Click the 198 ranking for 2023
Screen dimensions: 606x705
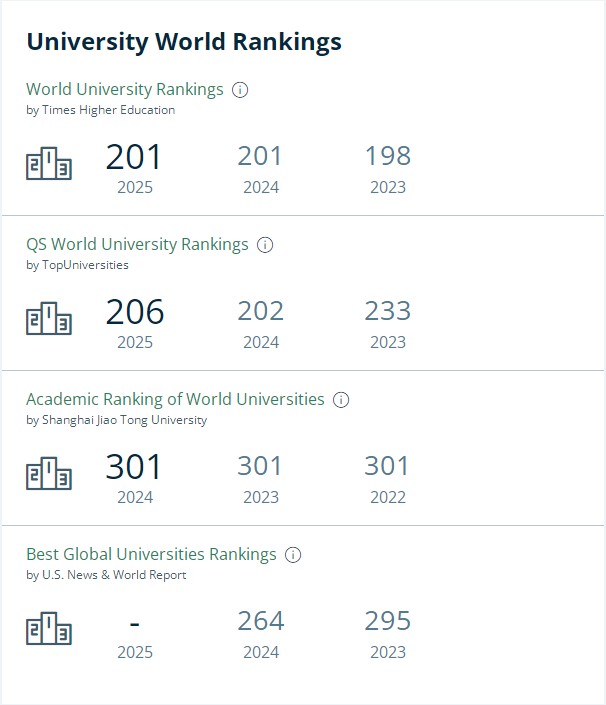pyautogui.click(x=388, y=156)
